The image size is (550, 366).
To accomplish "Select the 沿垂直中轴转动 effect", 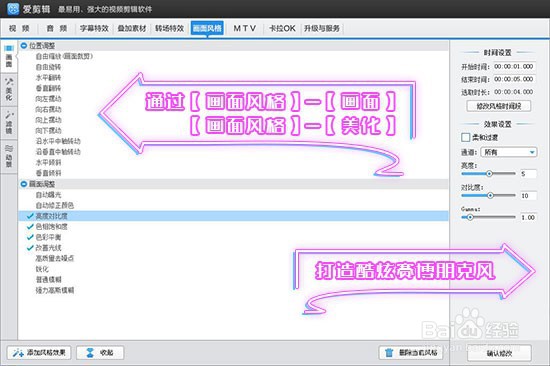I will [x=58, y=152].
